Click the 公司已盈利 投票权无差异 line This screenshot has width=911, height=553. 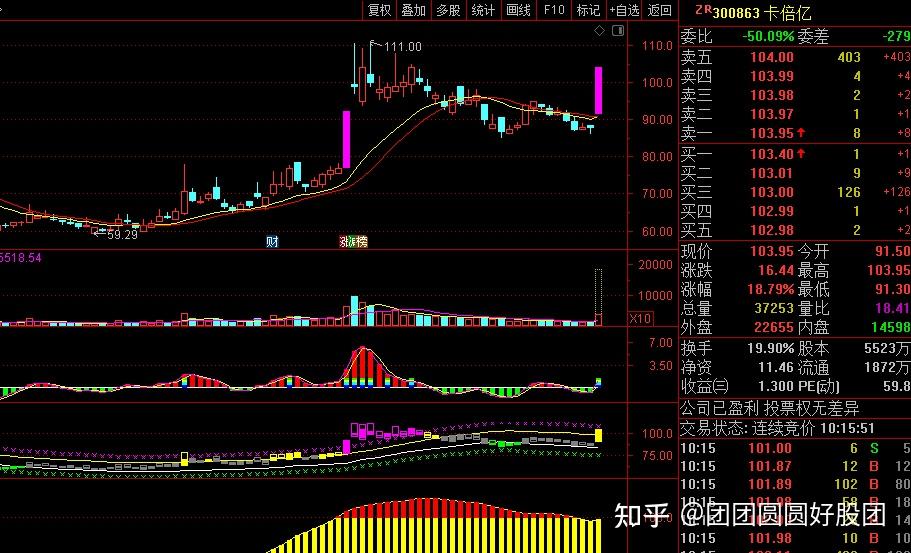click(769, 408)
